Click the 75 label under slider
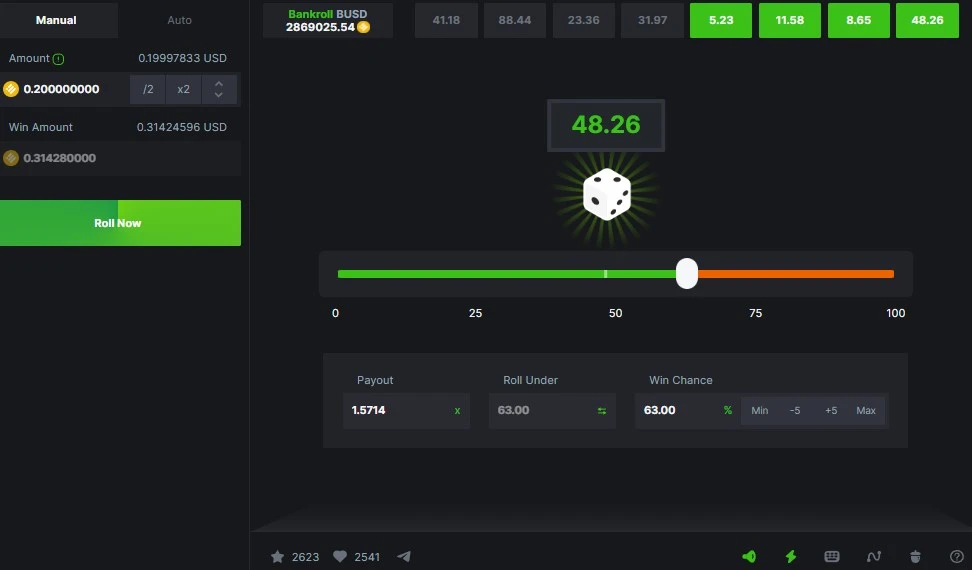Screen dimensions: 972x570 click(x=755, y=314)
